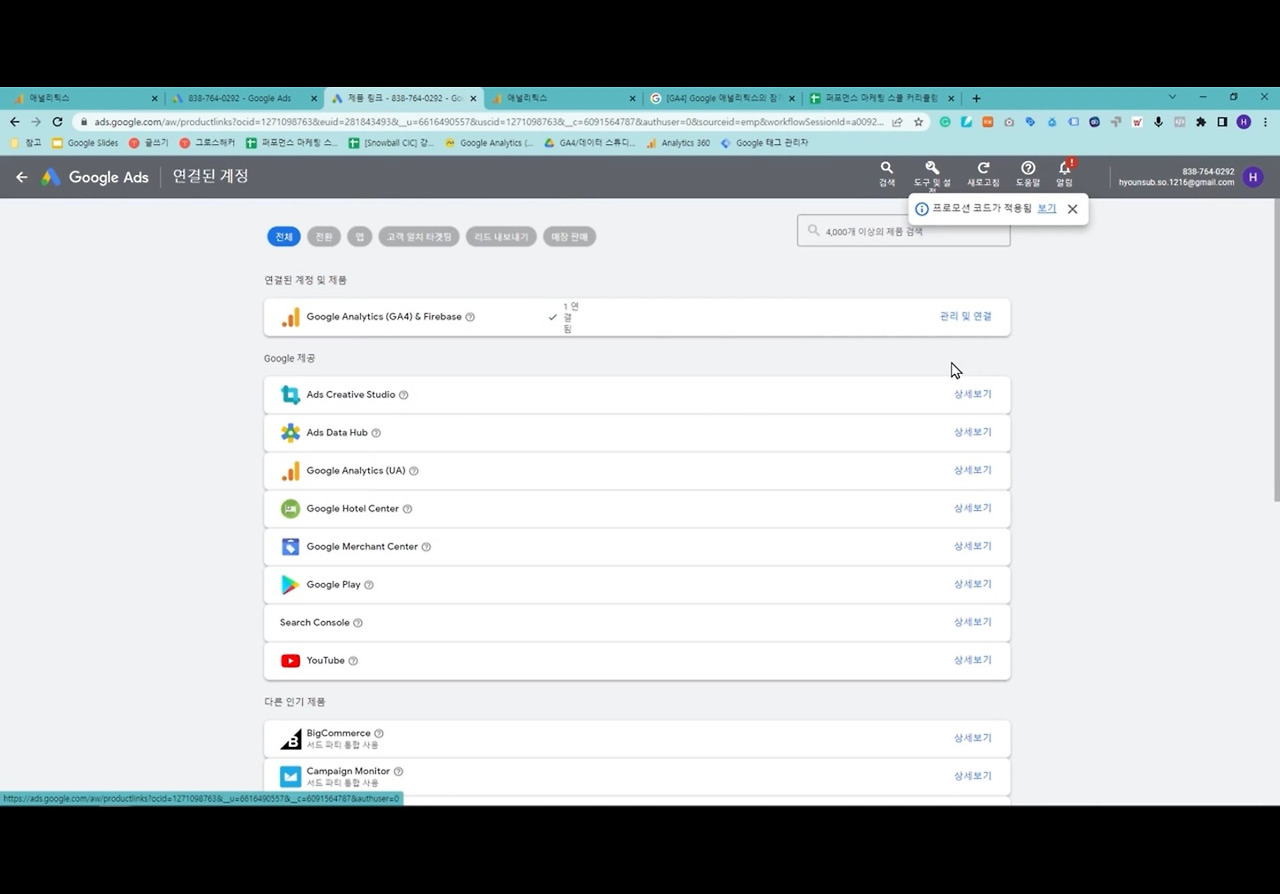Screen dimensions: 1280x894
Task: Open a new browser tab
Action: coord(976,98)
